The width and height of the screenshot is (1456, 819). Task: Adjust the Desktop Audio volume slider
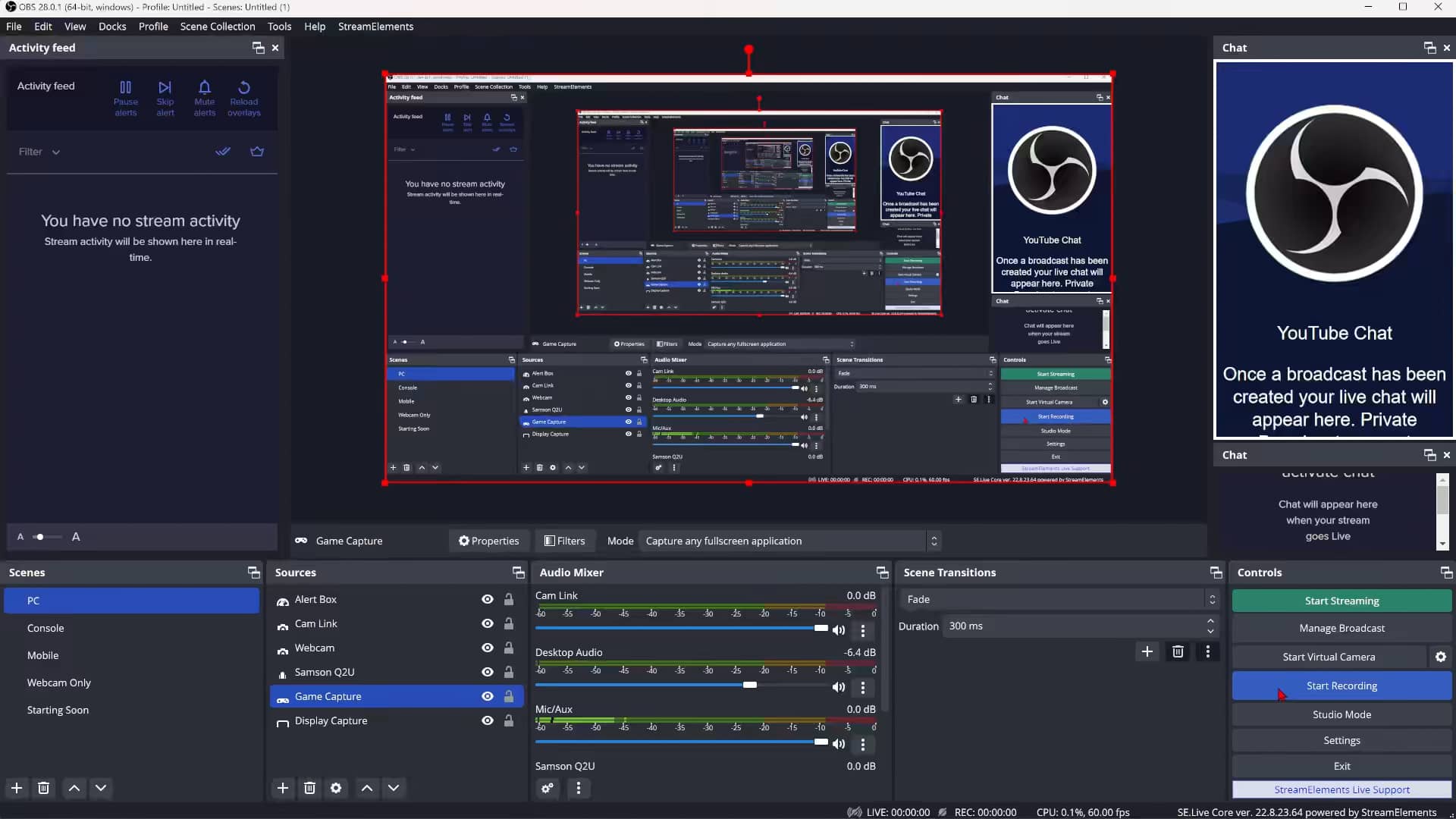(750, 684)
